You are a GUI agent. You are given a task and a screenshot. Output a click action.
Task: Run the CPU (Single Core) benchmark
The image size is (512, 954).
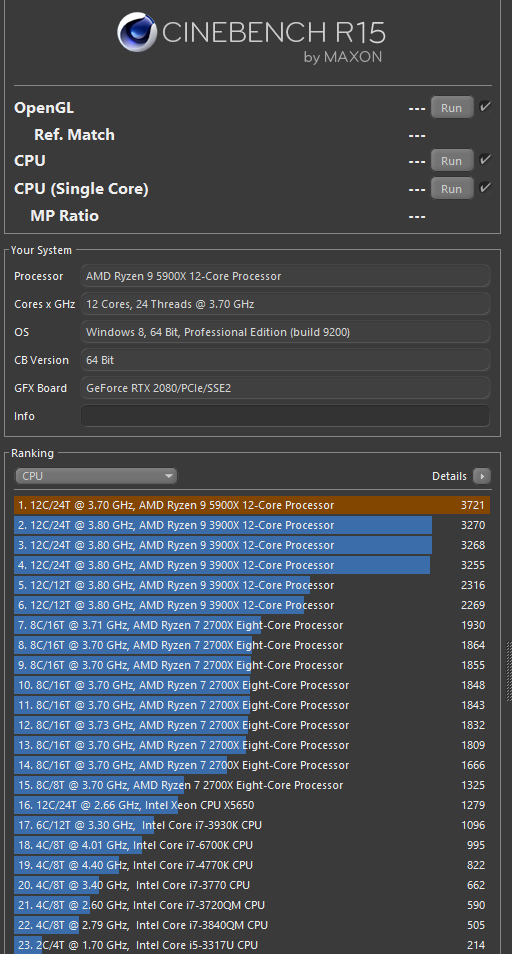(x=452, y=189)
